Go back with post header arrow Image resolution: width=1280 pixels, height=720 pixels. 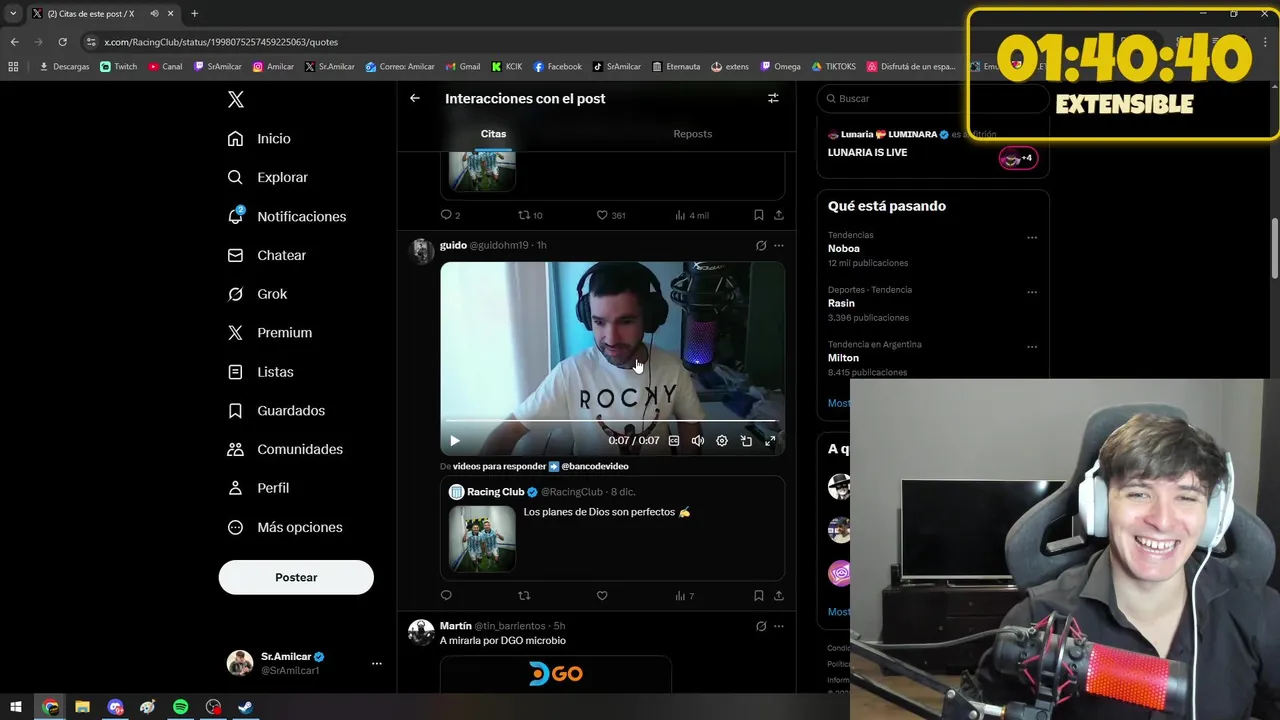point(415,98)
